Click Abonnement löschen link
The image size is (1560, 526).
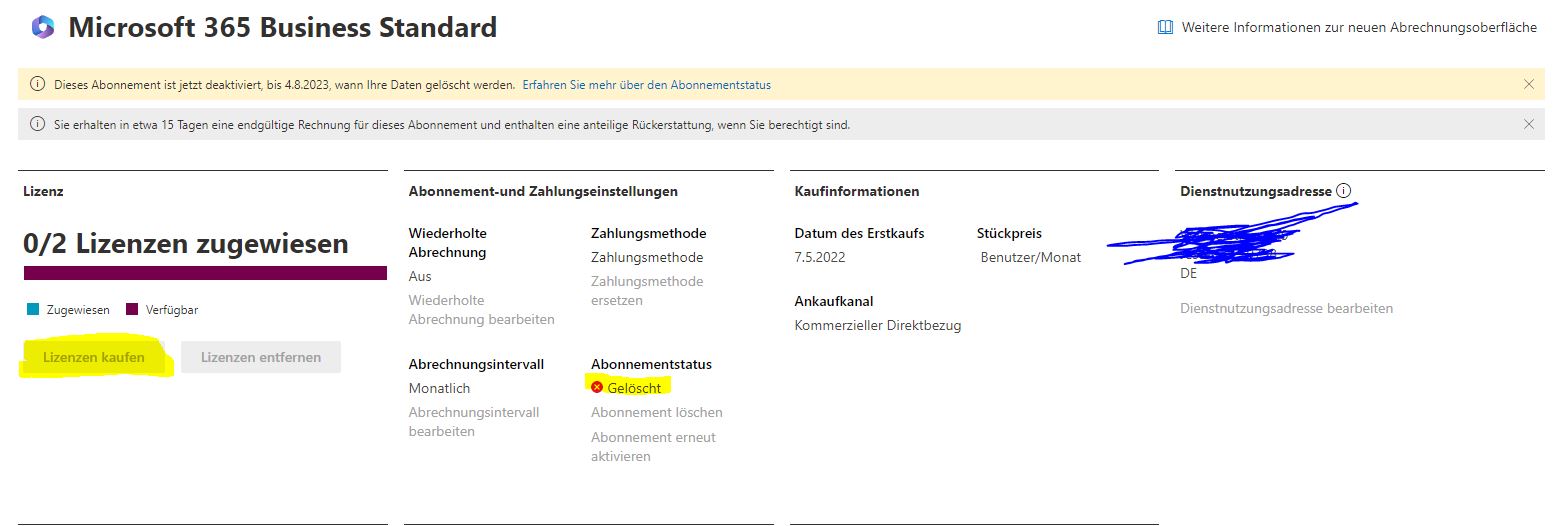[656, 412]
